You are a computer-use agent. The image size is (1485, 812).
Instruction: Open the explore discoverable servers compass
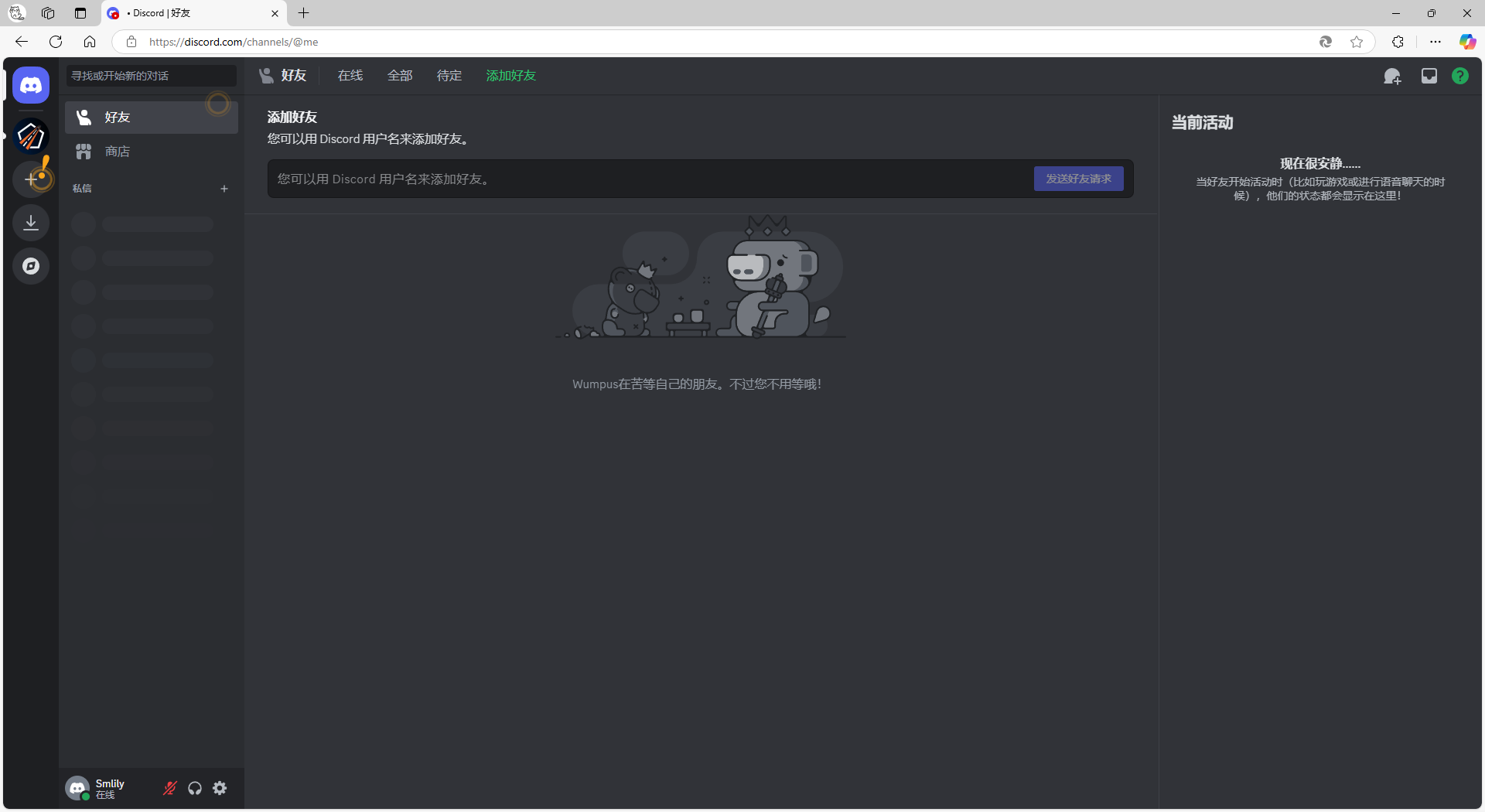coord(31,266)
